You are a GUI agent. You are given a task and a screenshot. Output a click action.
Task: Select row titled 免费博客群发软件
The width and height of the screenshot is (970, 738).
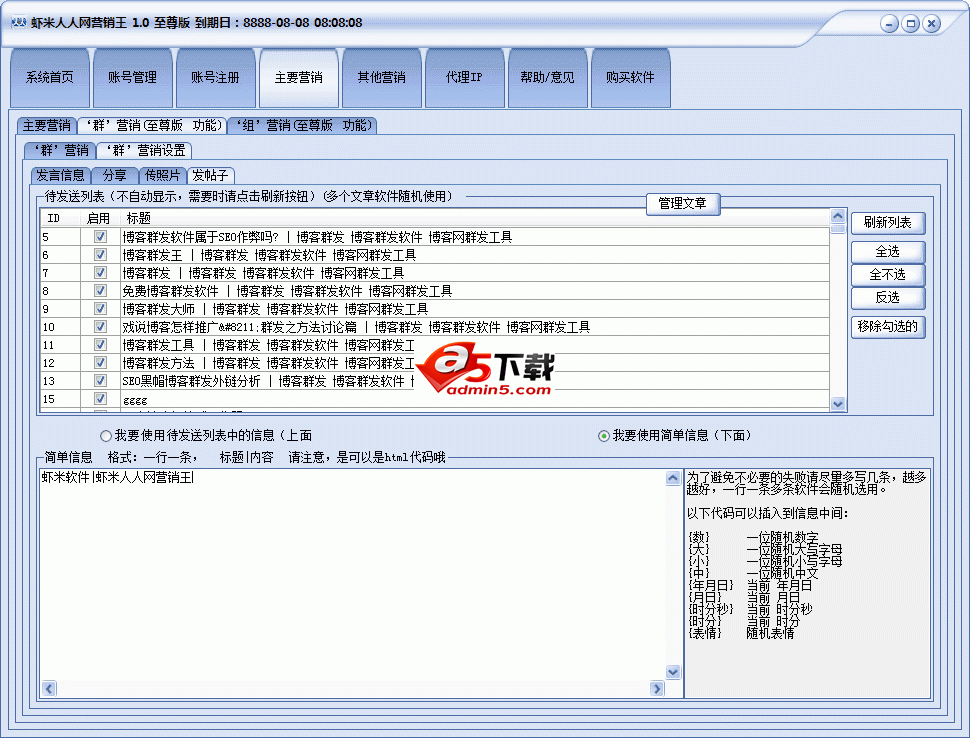coord(435,291)
